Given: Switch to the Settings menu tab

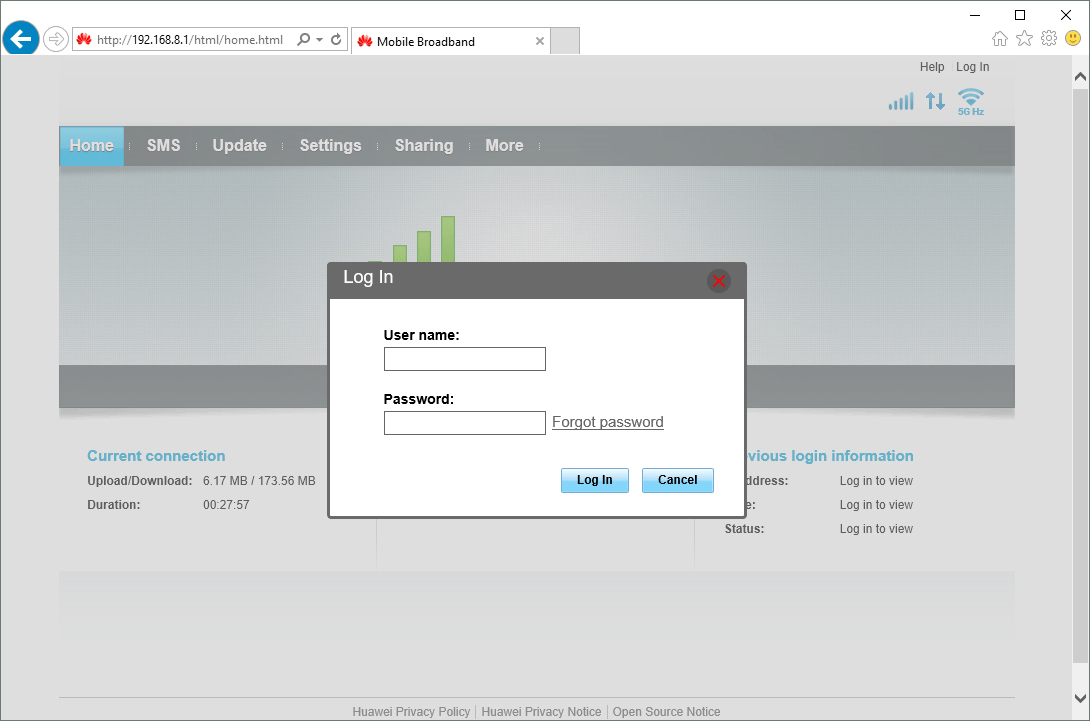Looking at the screenshot, I should [330, 145].
